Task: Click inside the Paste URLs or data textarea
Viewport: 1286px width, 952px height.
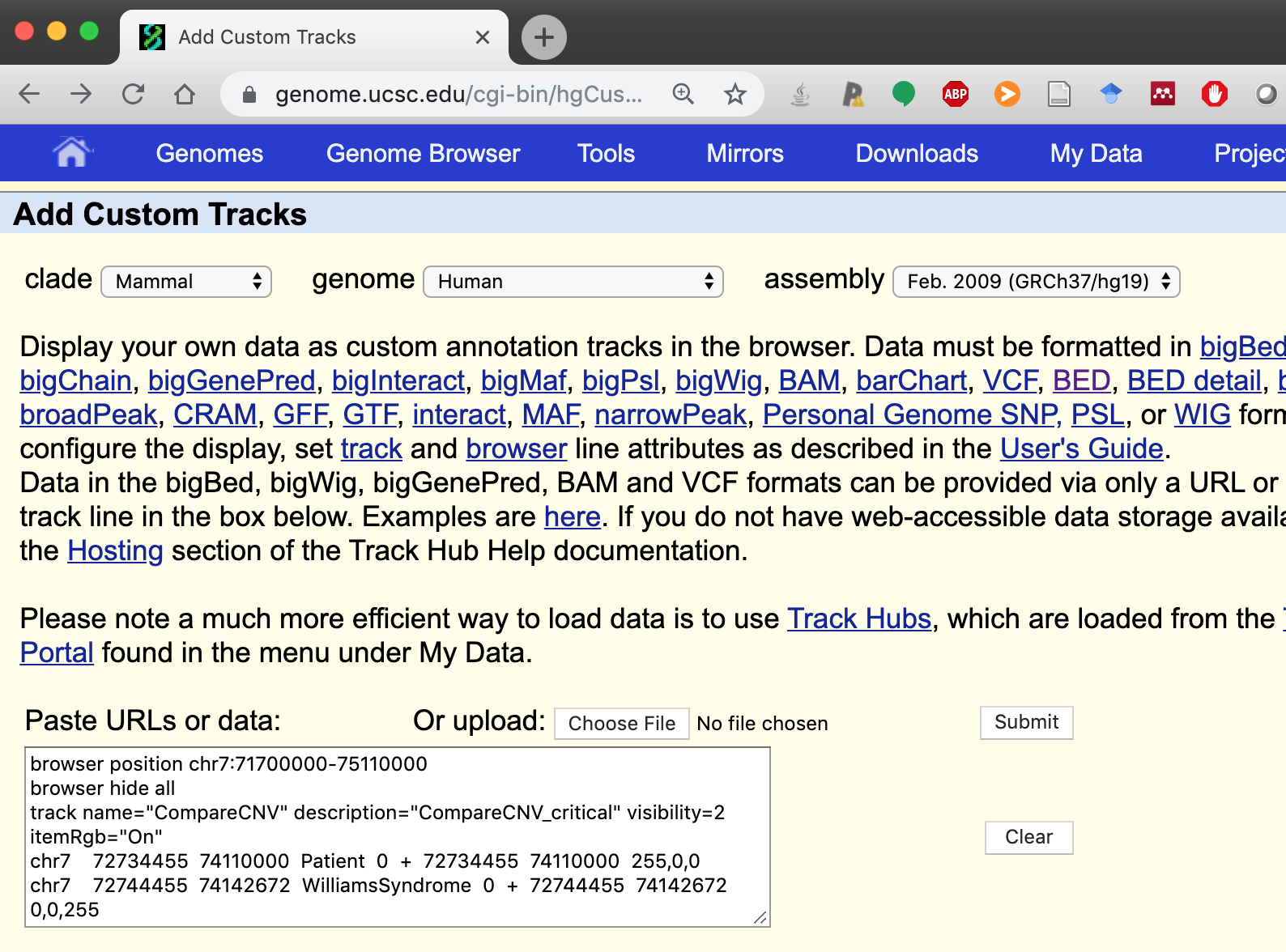Action: point(398,837)
